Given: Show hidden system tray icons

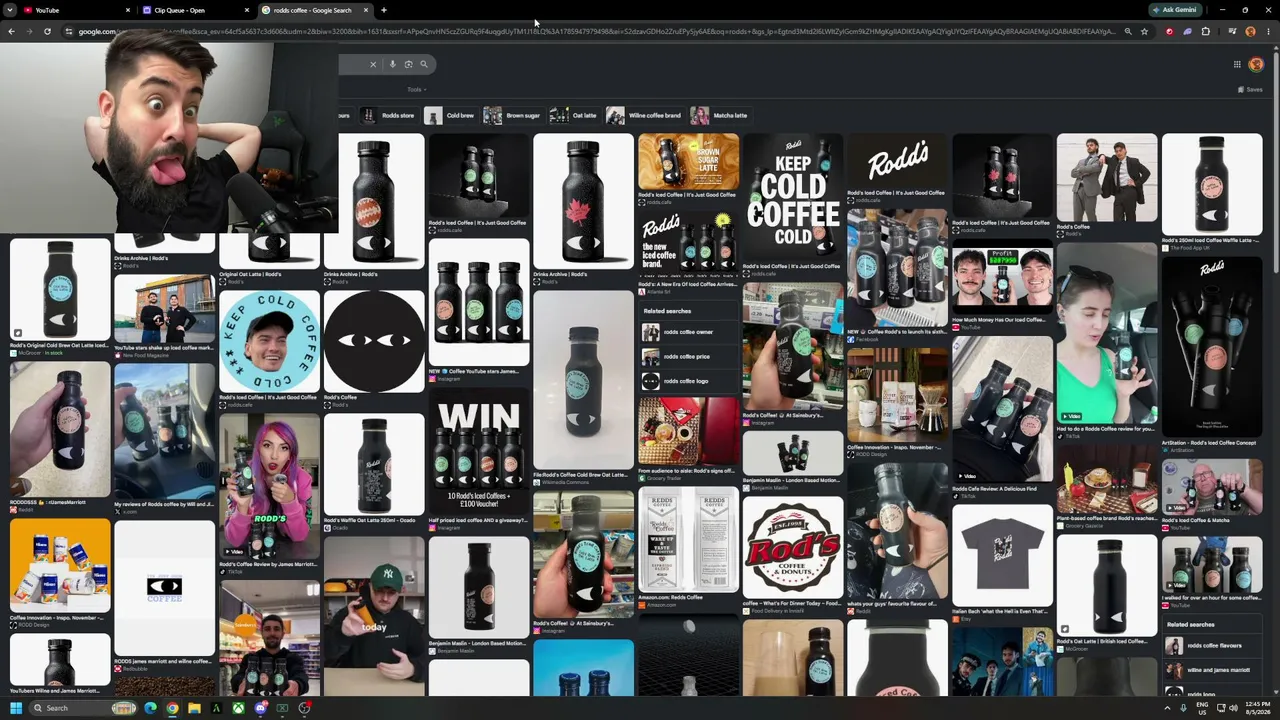Looking at the screenshot, I should click(x=1167, y=708).
